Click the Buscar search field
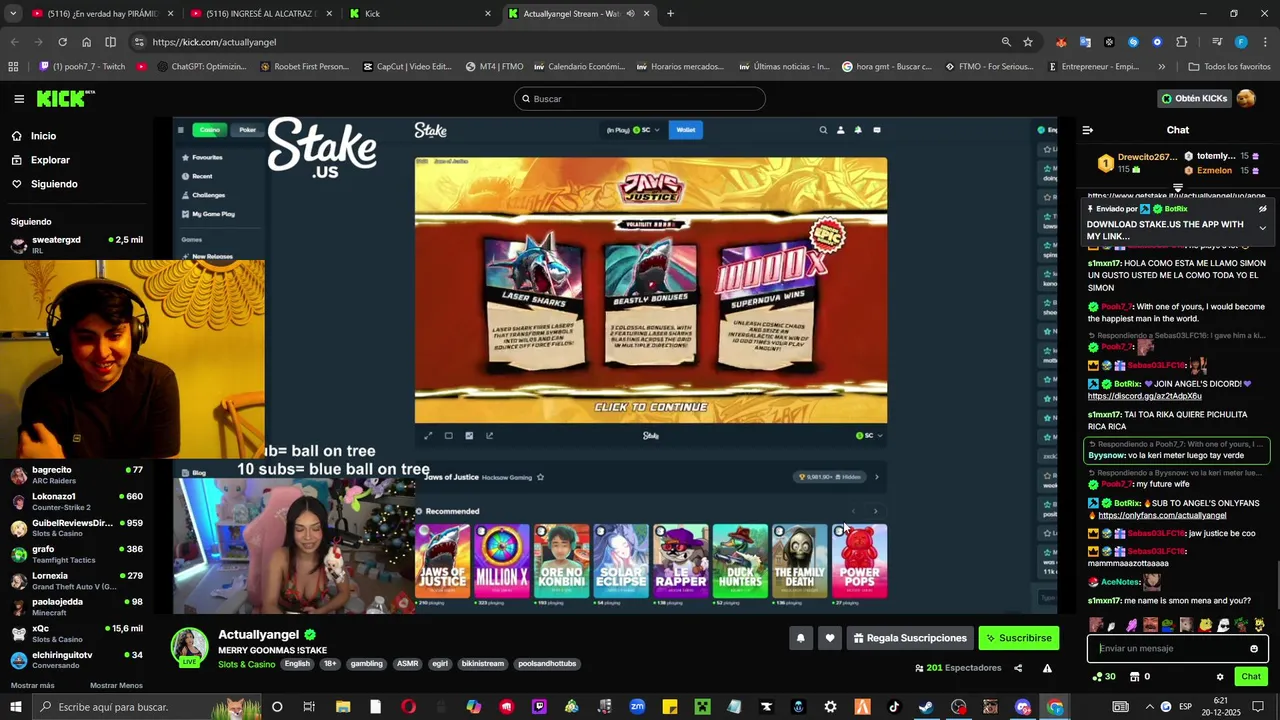 pyautogui.click(x=640, y=99)
